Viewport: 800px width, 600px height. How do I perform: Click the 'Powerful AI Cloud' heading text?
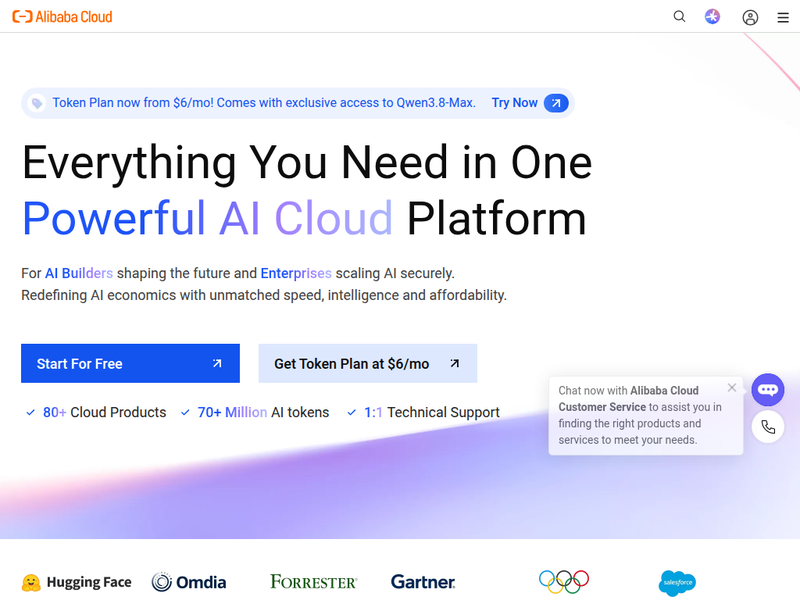208,218
